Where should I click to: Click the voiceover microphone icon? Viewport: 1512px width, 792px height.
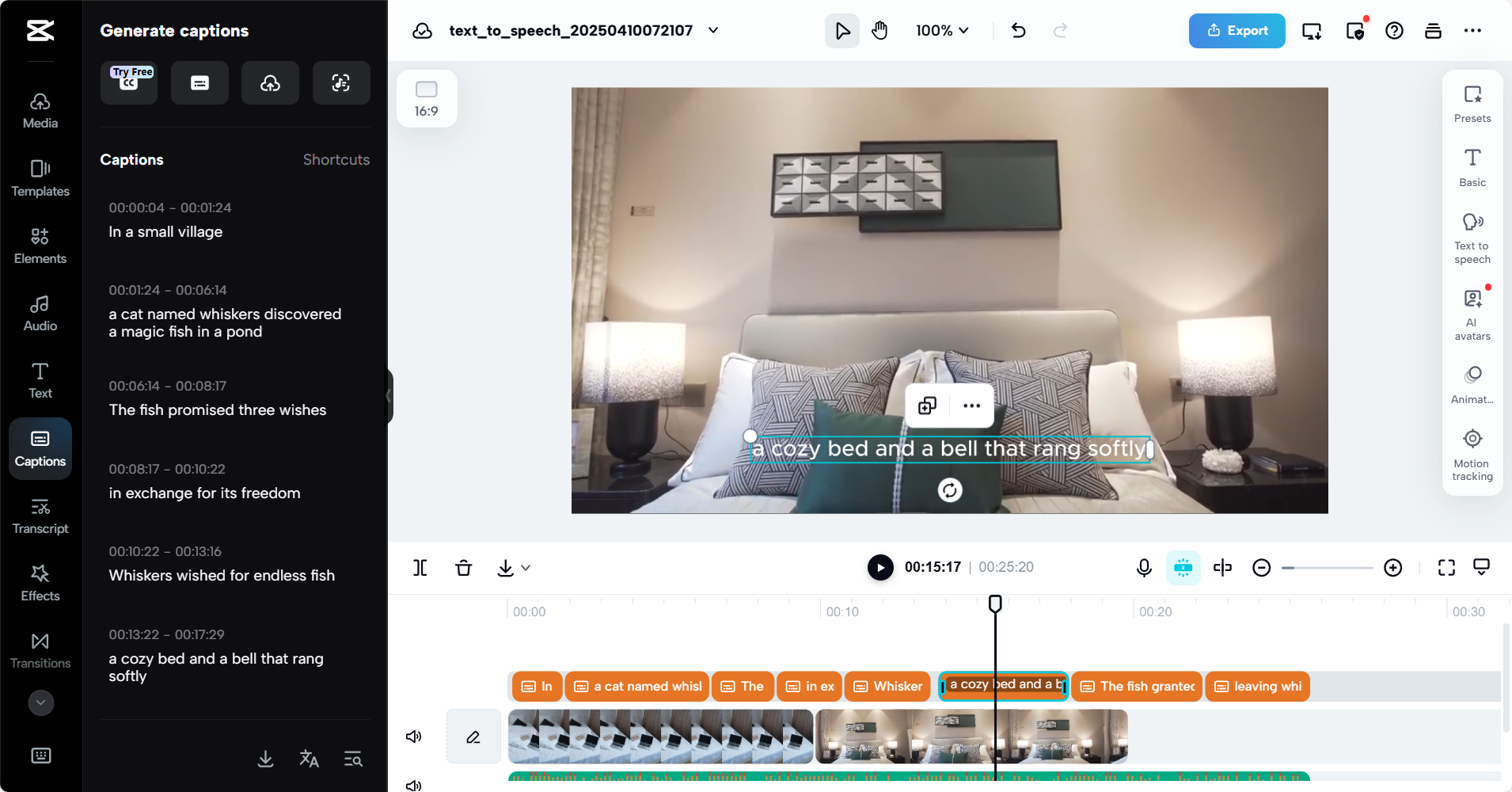pyautogui.click(x=1143, y=567)
